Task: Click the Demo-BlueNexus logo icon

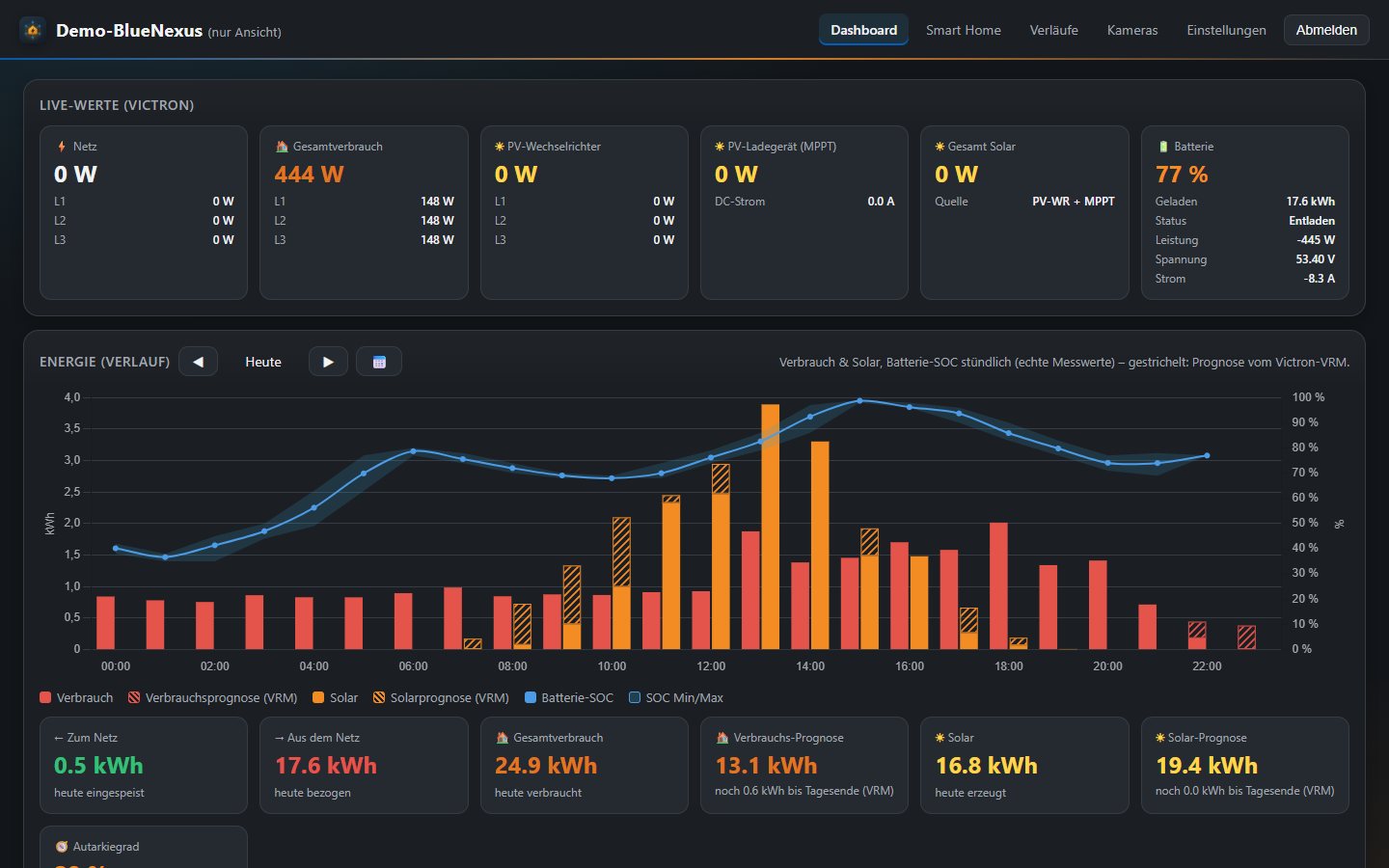Action: tap(33, 30)
